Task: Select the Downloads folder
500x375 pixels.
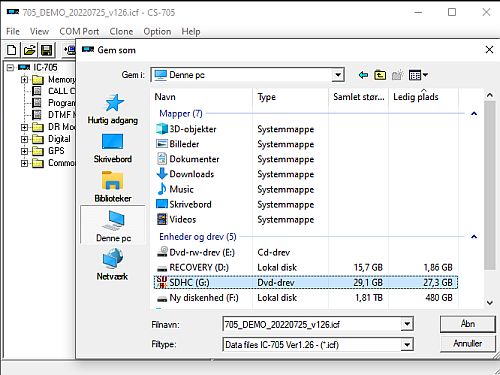Action: coord(185,174)
